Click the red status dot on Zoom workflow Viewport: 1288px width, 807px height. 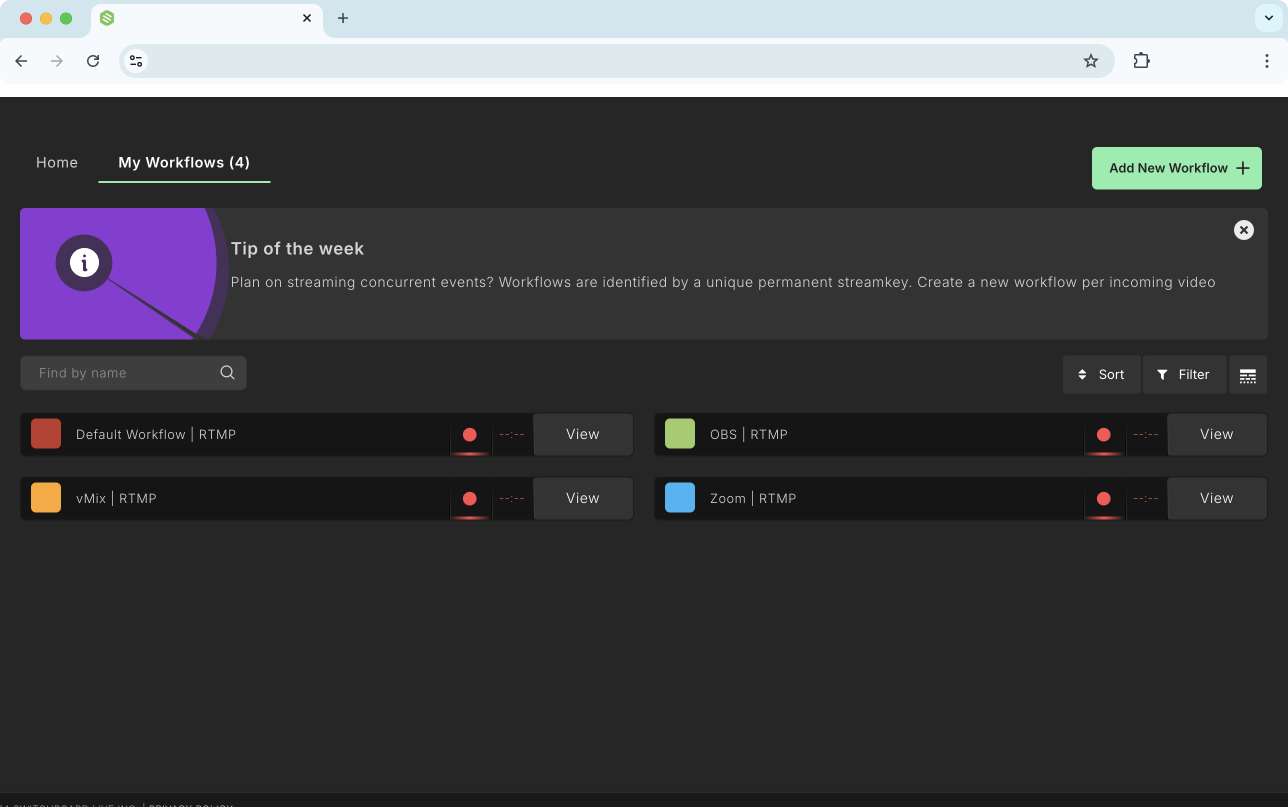[1104, 498]
